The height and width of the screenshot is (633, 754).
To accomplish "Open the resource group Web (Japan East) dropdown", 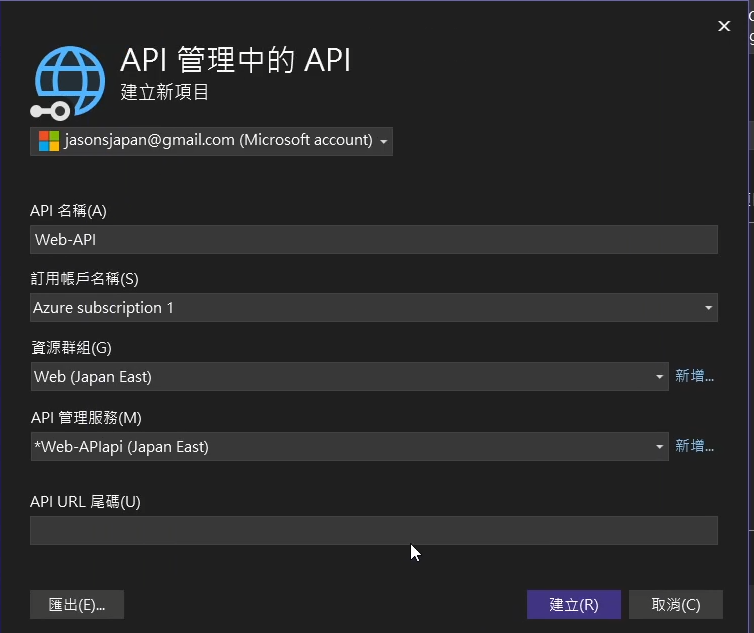I will click(350, 377).
